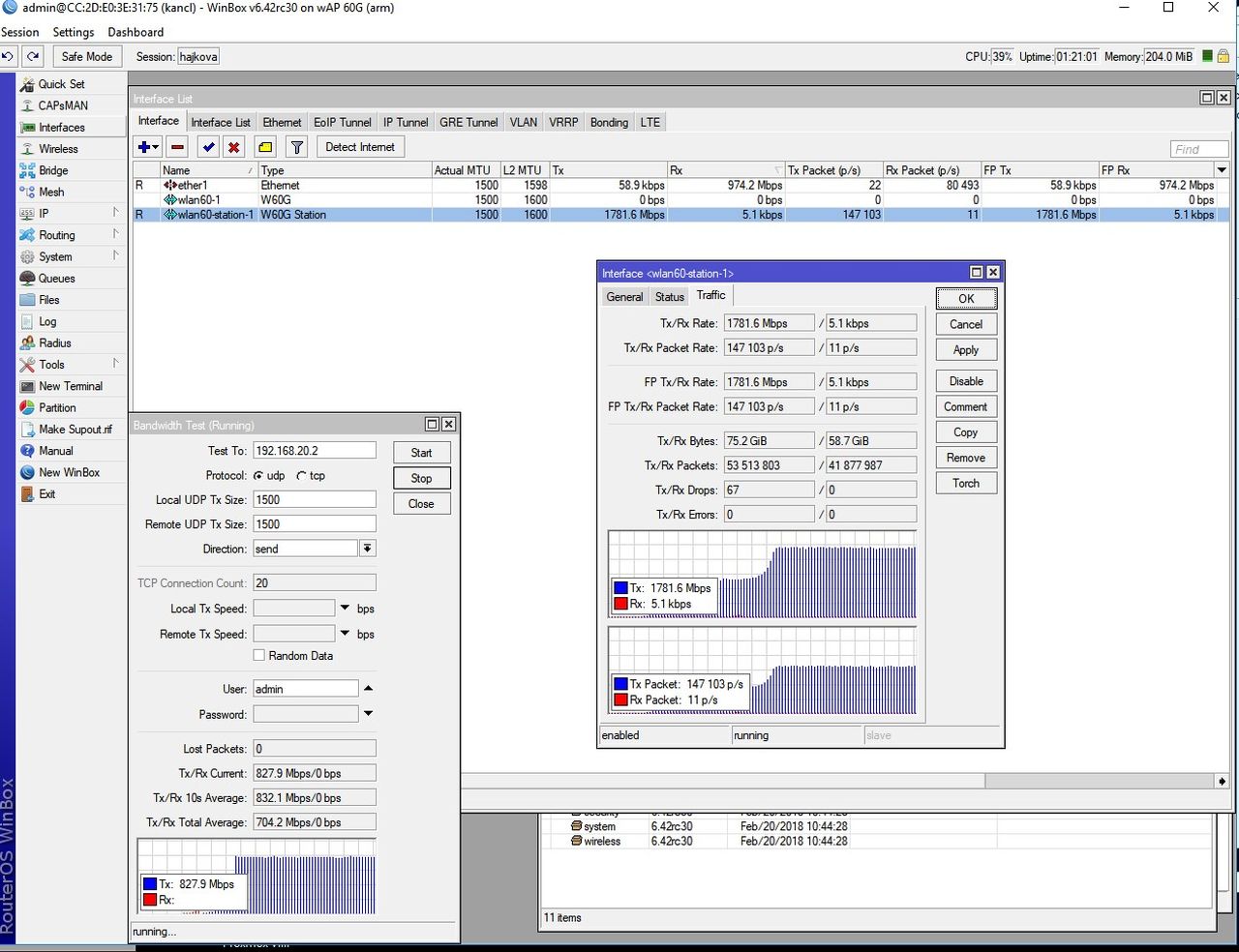
Task: Open Queues in the sidebar
Action: tap(56, 278)
